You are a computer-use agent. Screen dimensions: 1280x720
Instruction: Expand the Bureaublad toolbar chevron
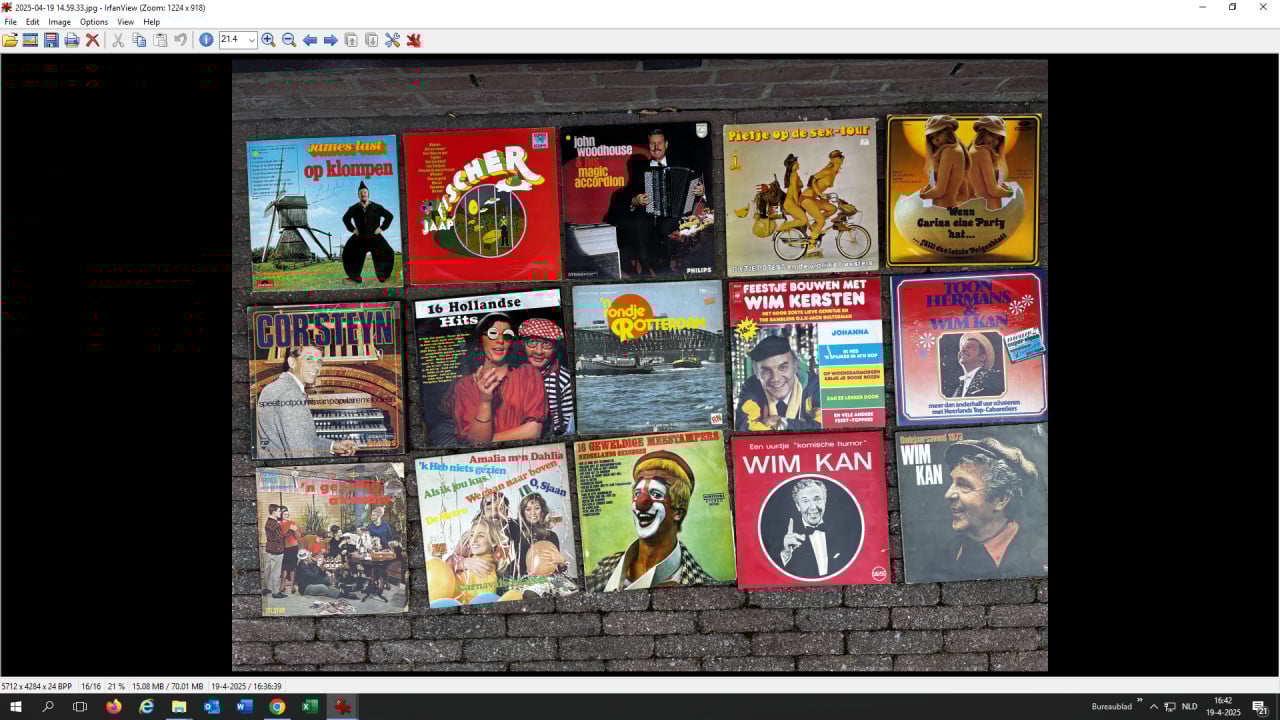1139,701
